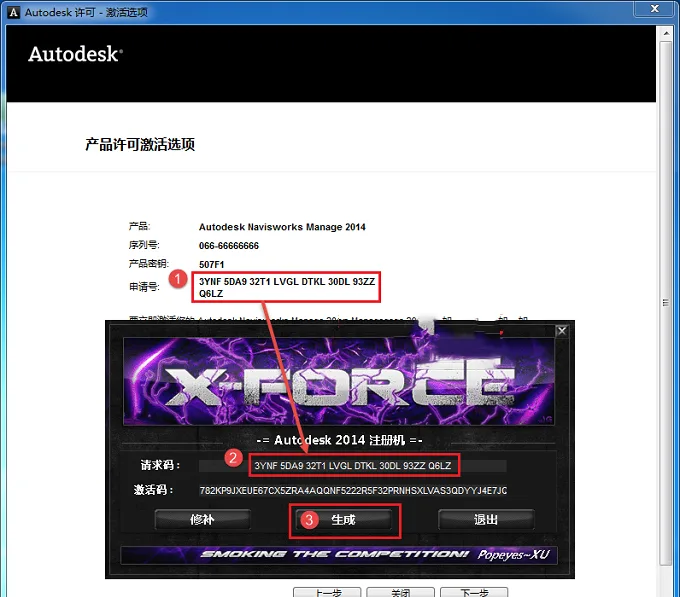The image size is (680, 597).
Task: Click the 退出 exit button in keygen
Action: pos(486,519)
